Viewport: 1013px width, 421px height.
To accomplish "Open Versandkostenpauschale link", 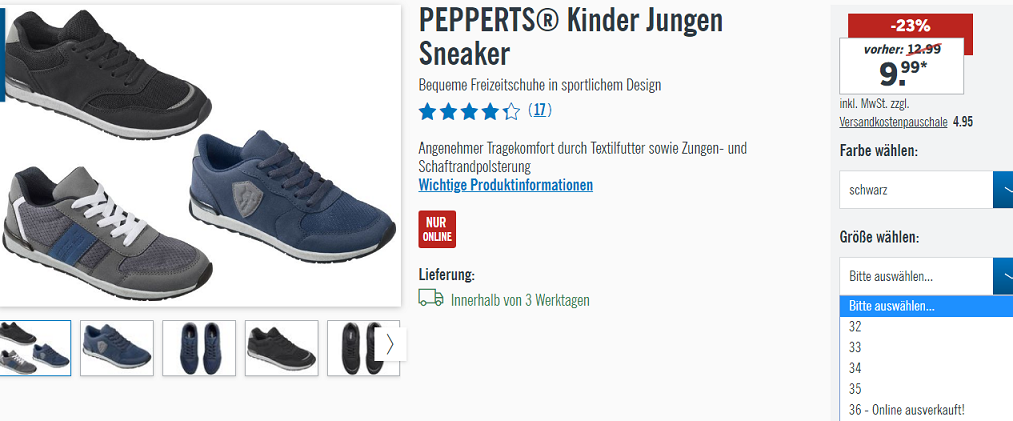I will point(893,121).
